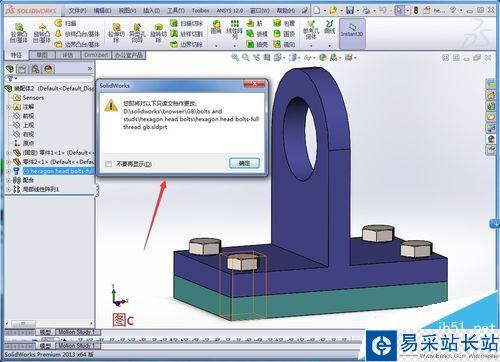Open the PropertyManager tab icon
The width and height of the screenshot is (500, 362).
coord(22,69)
